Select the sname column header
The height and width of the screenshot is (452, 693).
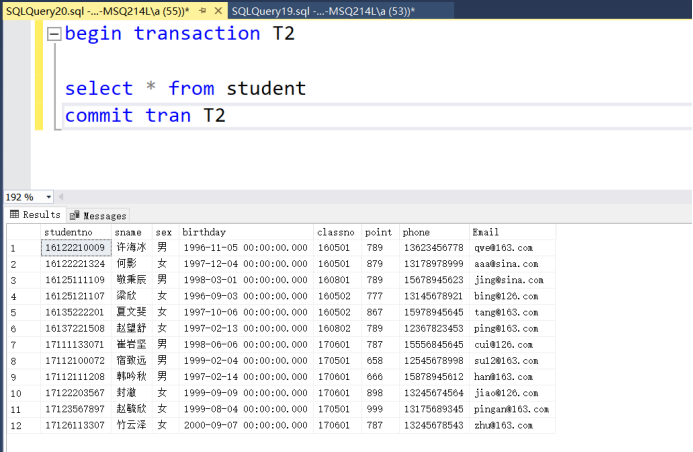(132, 232)
